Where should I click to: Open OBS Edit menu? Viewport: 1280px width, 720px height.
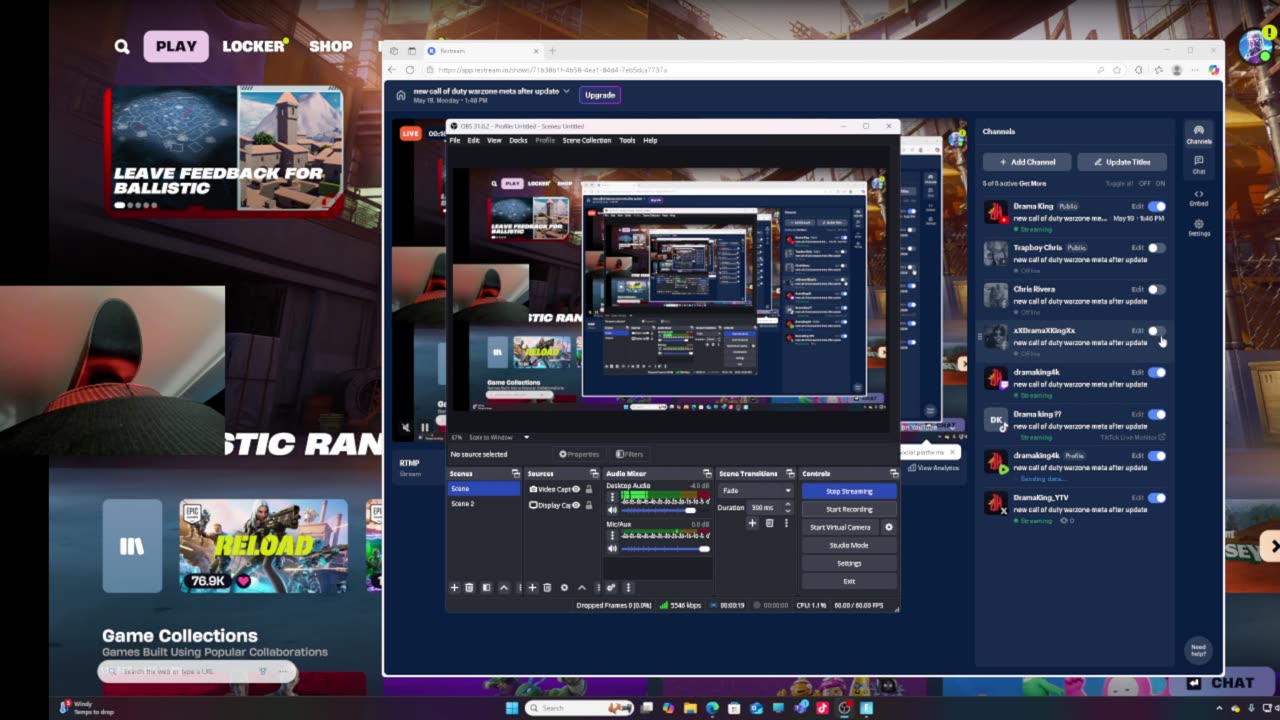tap(473, 140)
